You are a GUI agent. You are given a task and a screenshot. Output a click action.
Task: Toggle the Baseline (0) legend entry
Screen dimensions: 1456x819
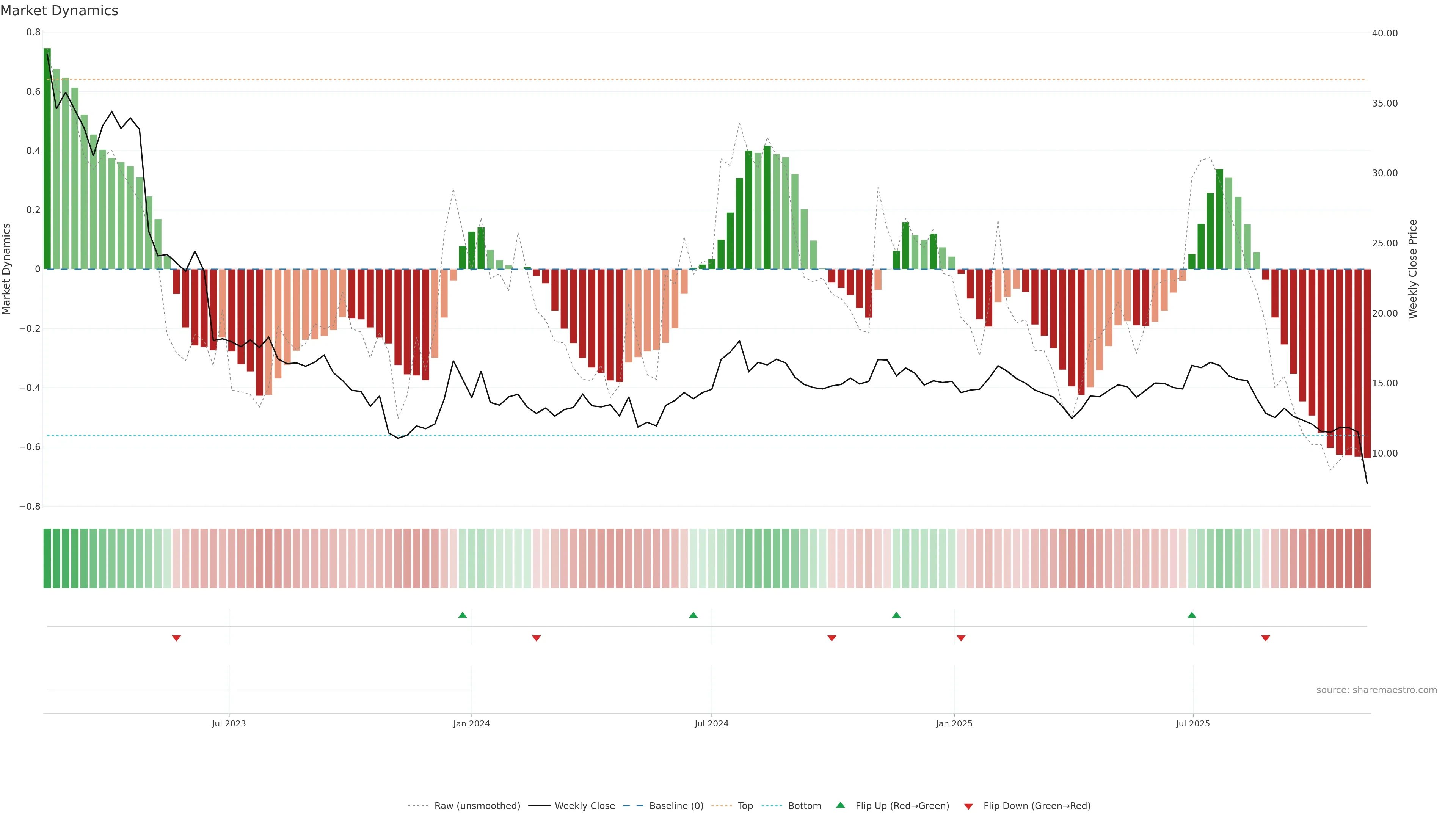tap(676, 806)
